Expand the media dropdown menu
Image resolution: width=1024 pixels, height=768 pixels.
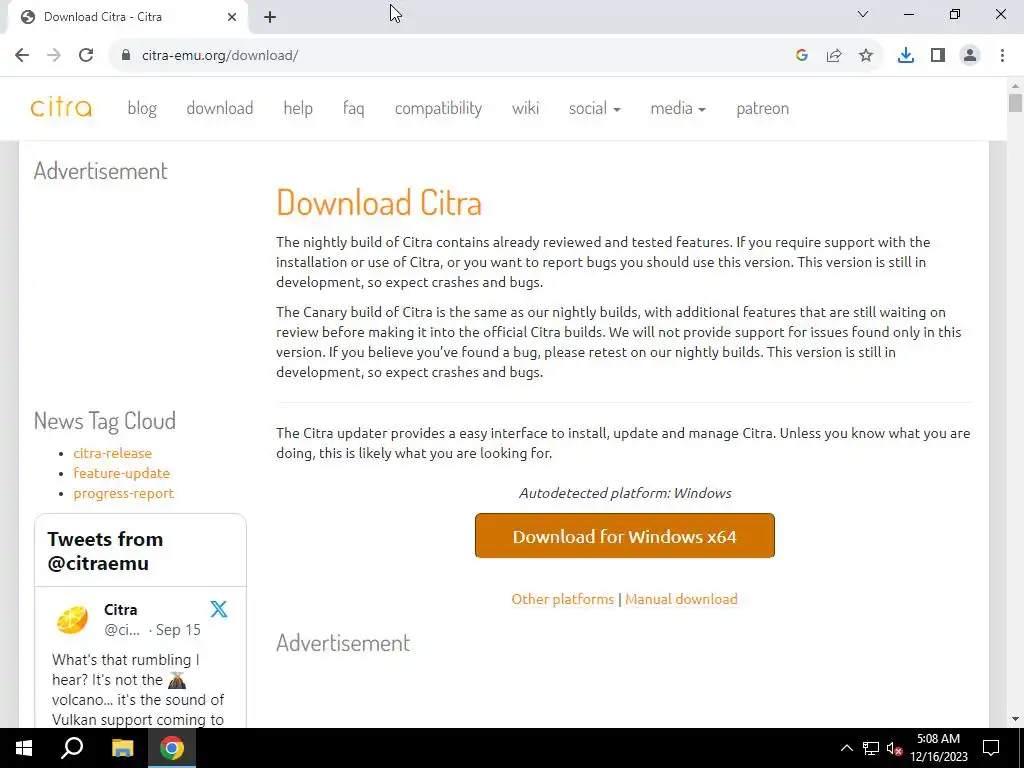coord(678,108)
